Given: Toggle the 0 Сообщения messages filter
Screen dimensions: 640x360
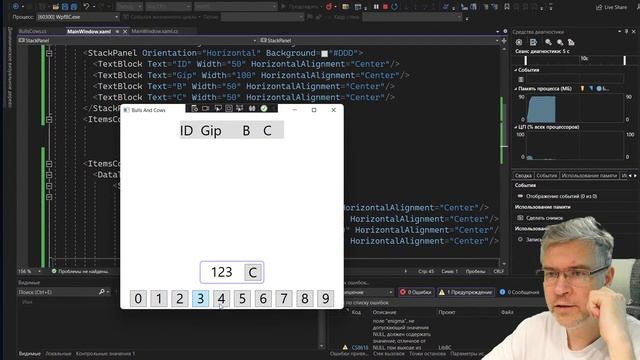Looking at the screenshot, I should (519, 292).
